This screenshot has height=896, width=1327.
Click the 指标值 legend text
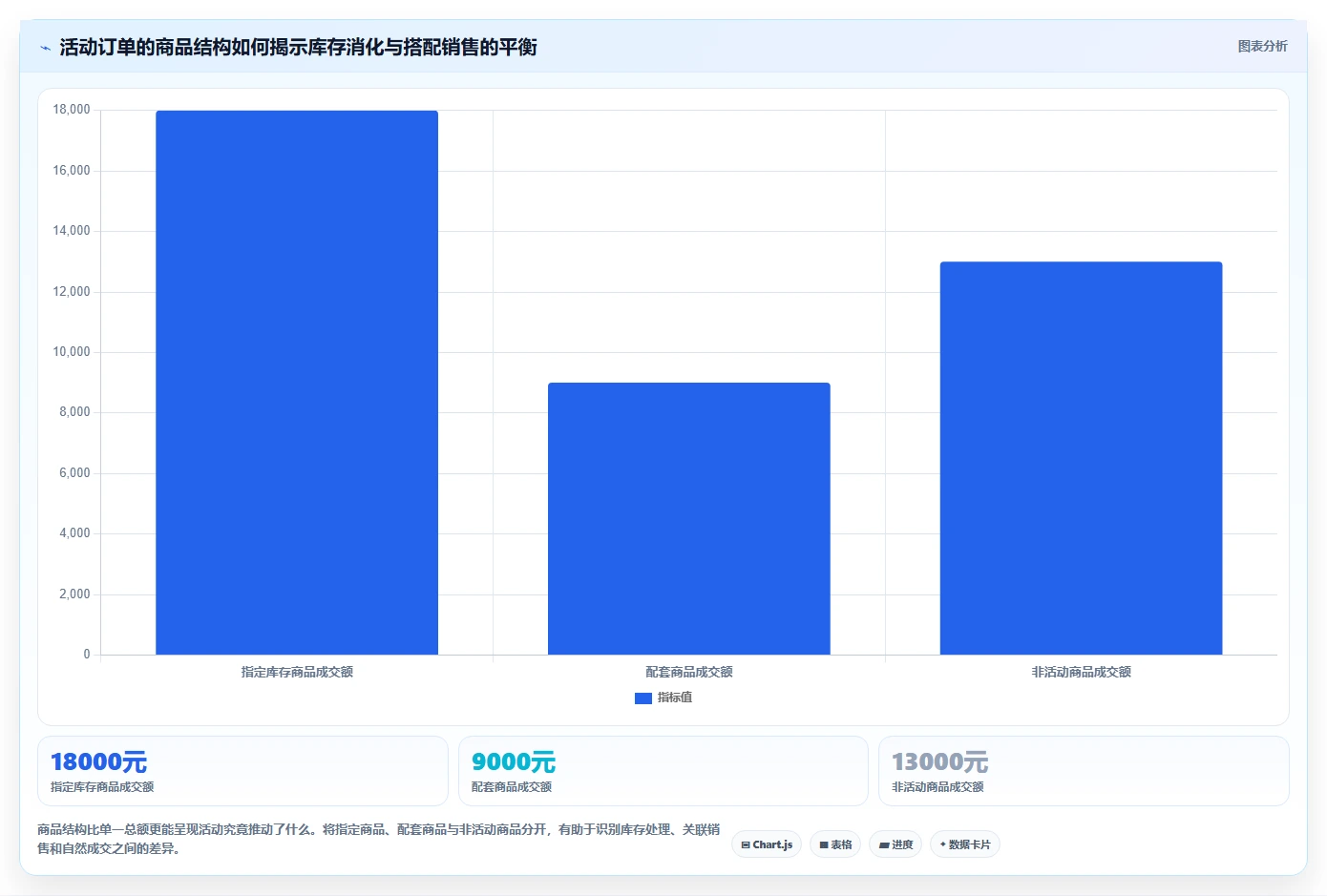point(675,698)
